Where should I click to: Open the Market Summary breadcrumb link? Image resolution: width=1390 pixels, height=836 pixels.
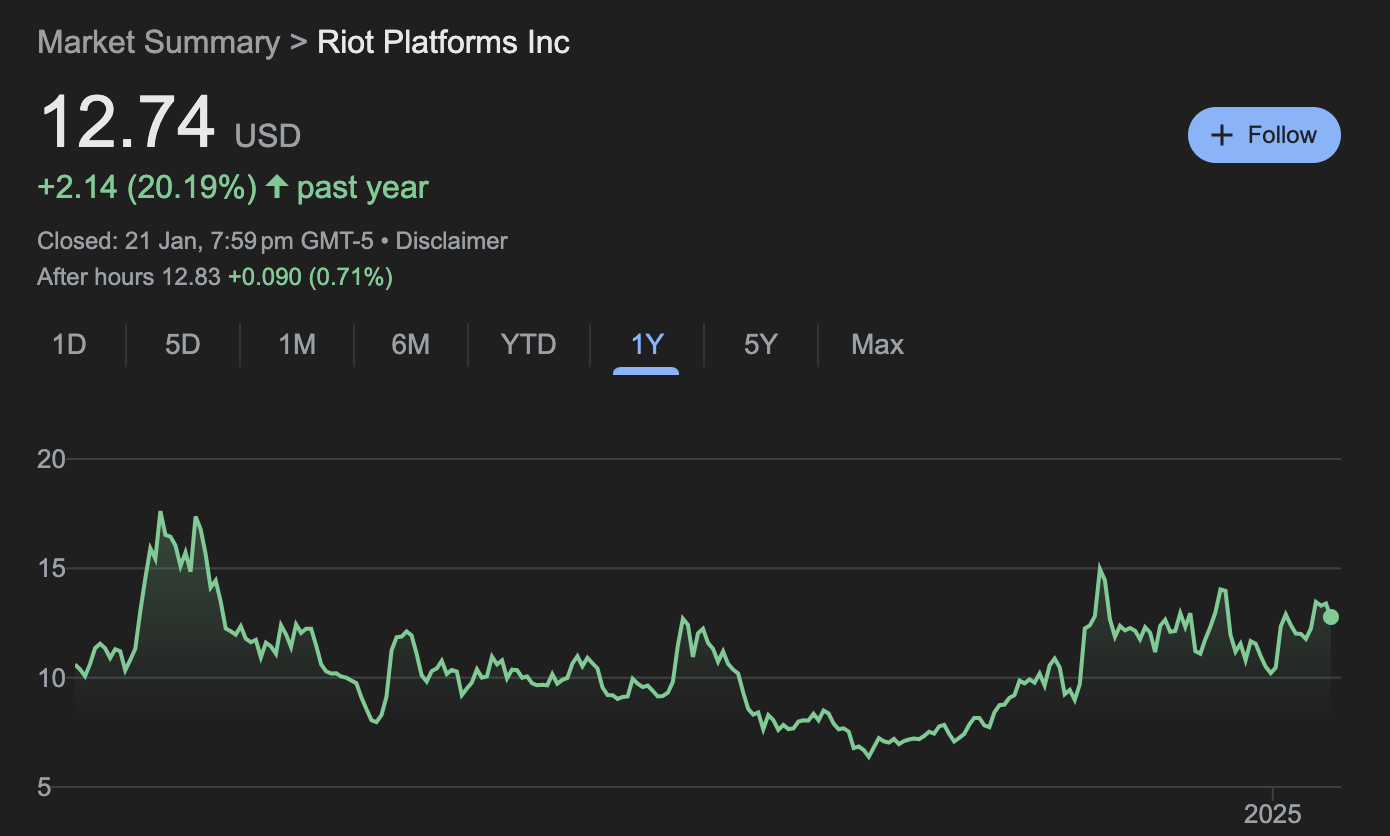pyautogui.click(x=158, y=42)
